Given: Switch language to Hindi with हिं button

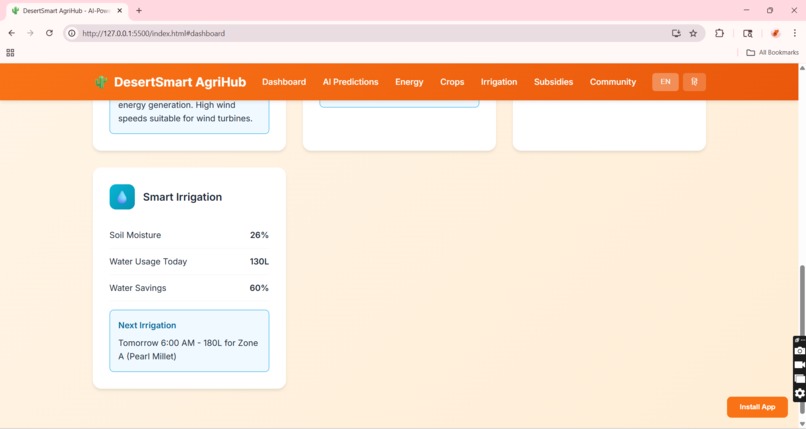Looking at the screenshot, I should (694, 82).
